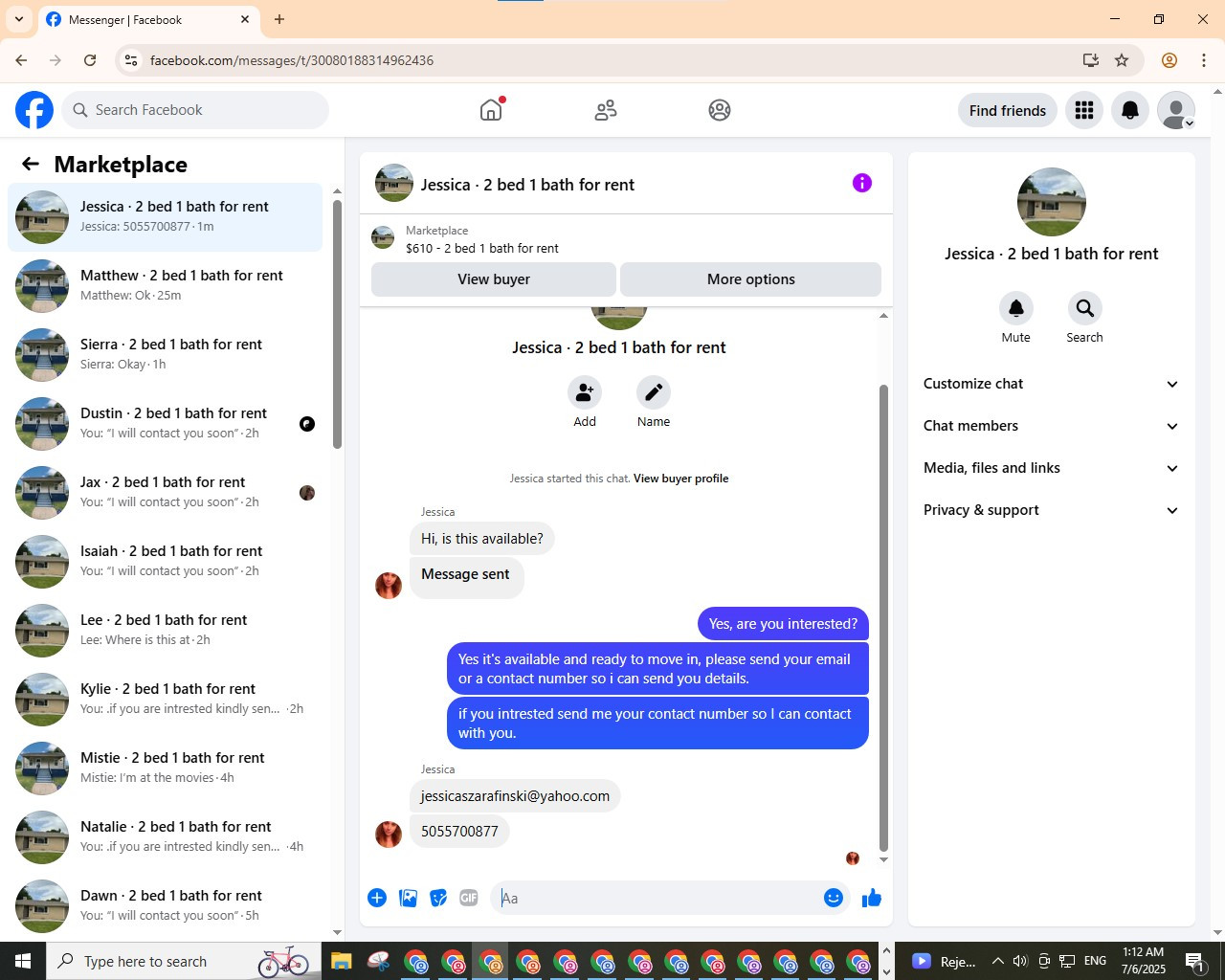The height and width of the screenshot is (980, 1225).
Task: Open the Facebook menu grid icon
Action: pyautogui.click(x=1084, y=110)
